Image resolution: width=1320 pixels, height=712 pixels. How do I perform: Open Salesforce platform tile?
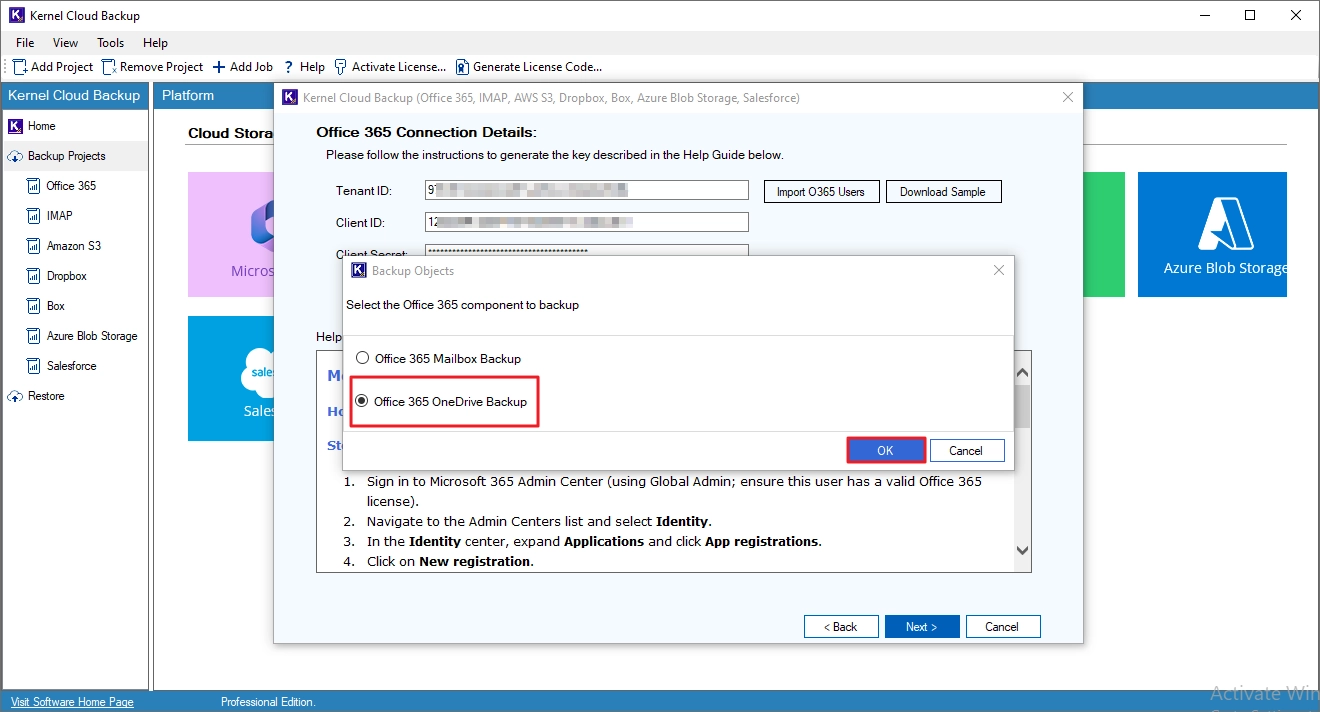[231, 378]
